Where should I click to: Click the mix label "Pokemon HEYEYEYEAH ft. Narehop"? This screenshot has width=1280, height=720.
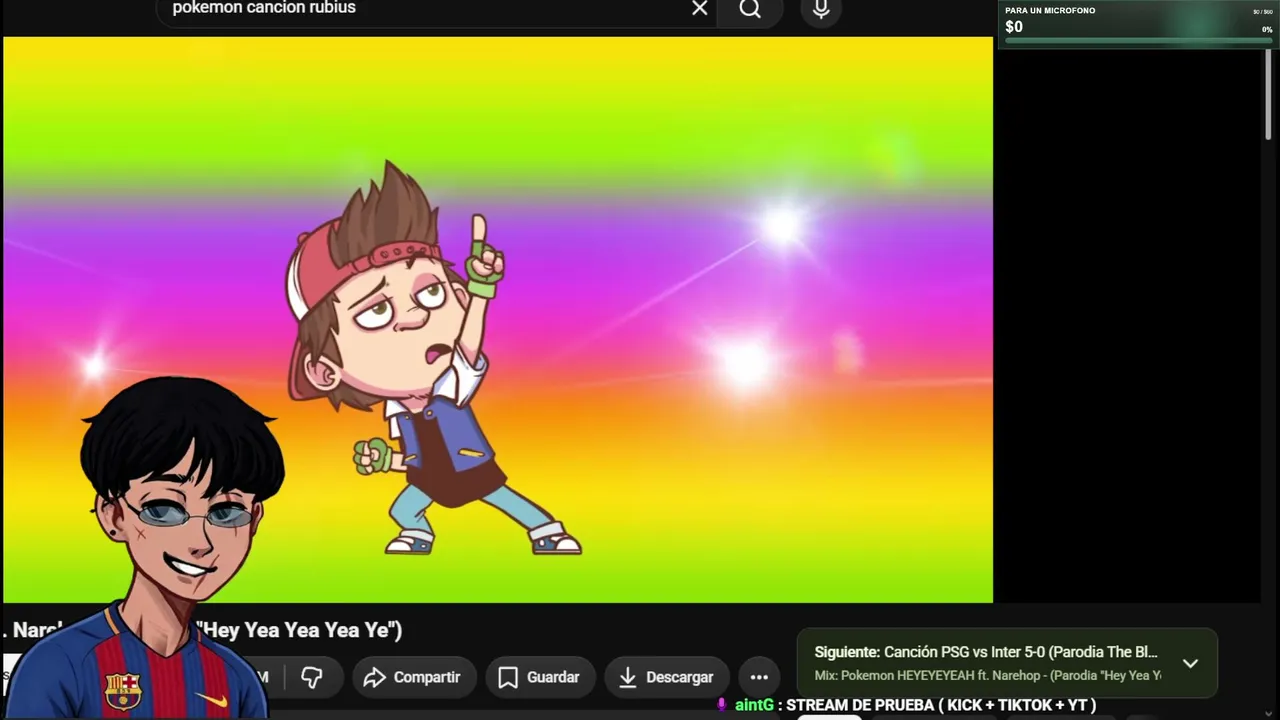point(988,676)
